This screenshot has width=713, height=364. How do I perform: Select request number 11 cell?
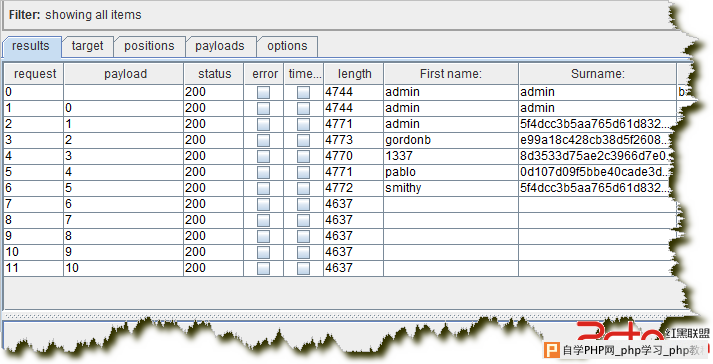point(34,268)
